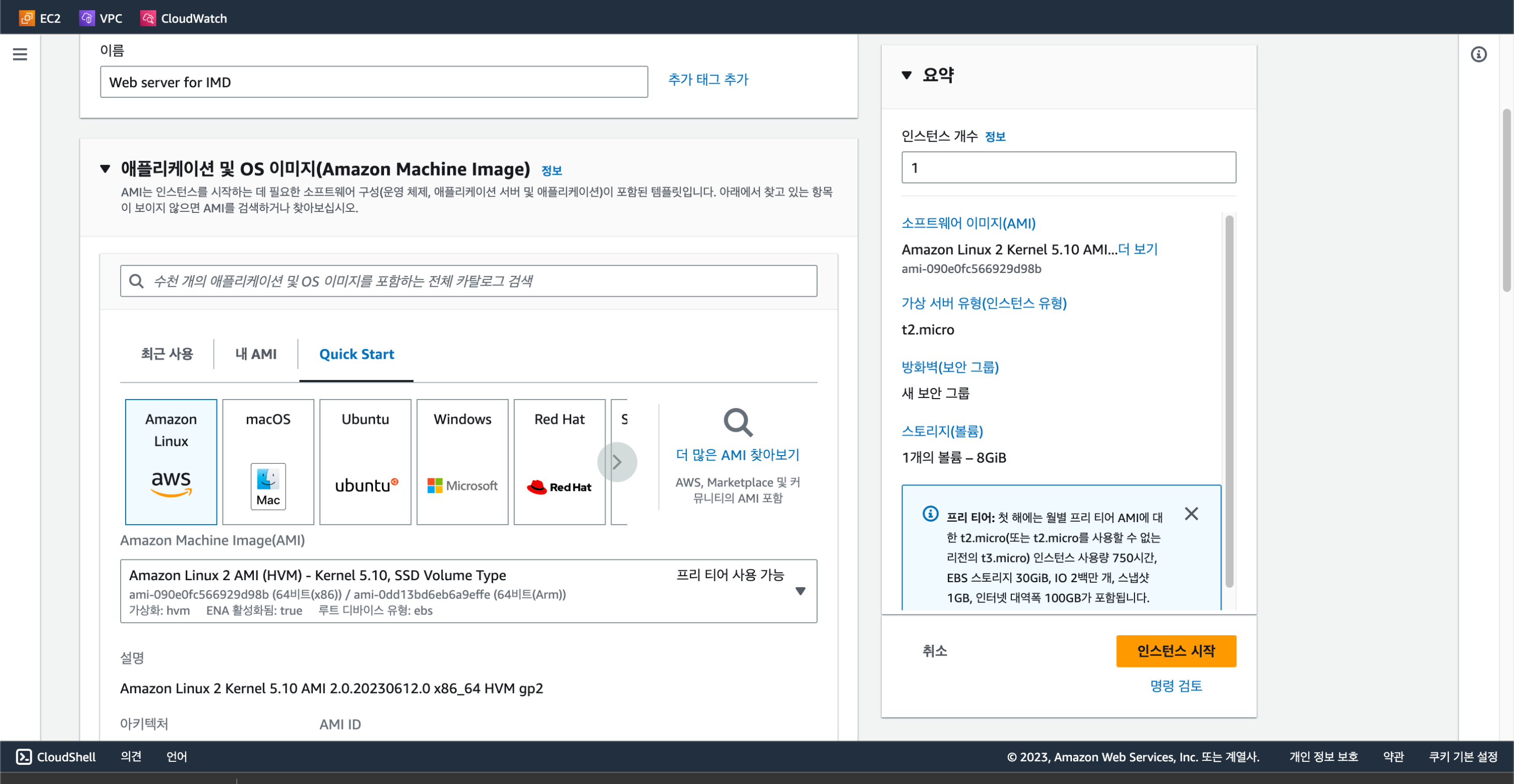Open the CloudWatch service shortcut icon
This screenshot has height=784, width=1514.
147,18
